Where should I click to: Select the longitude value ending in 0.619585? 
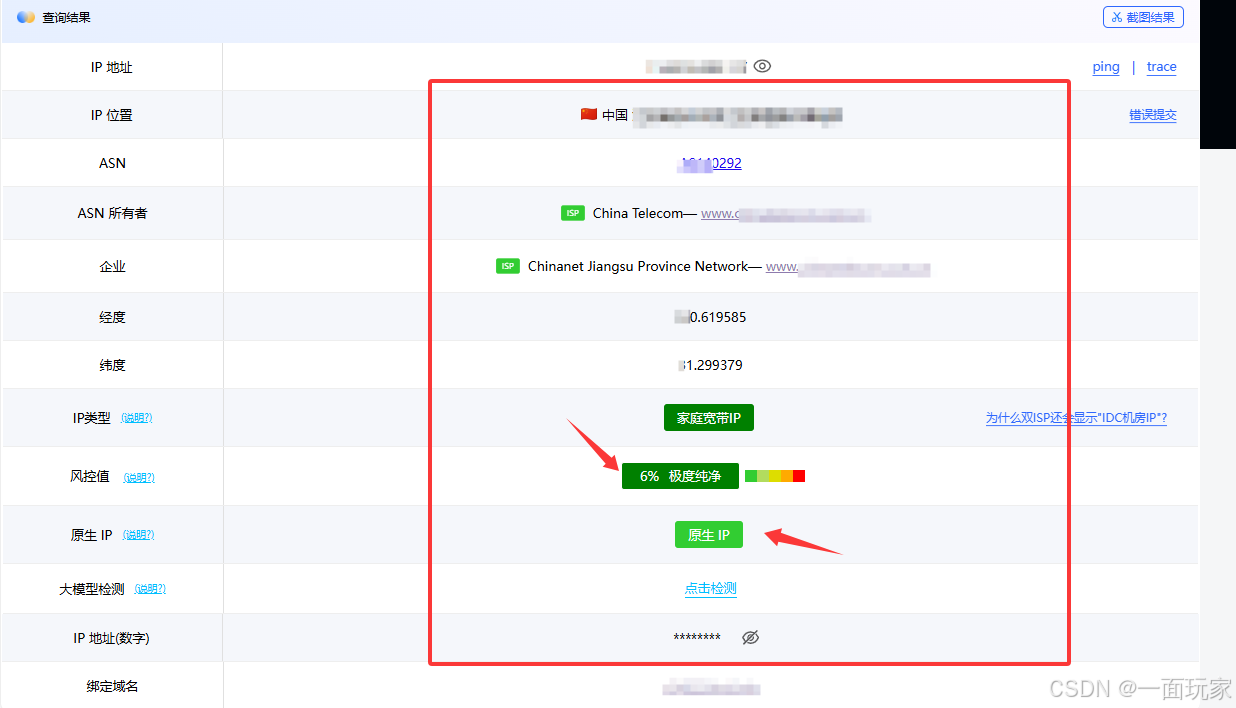711,317
